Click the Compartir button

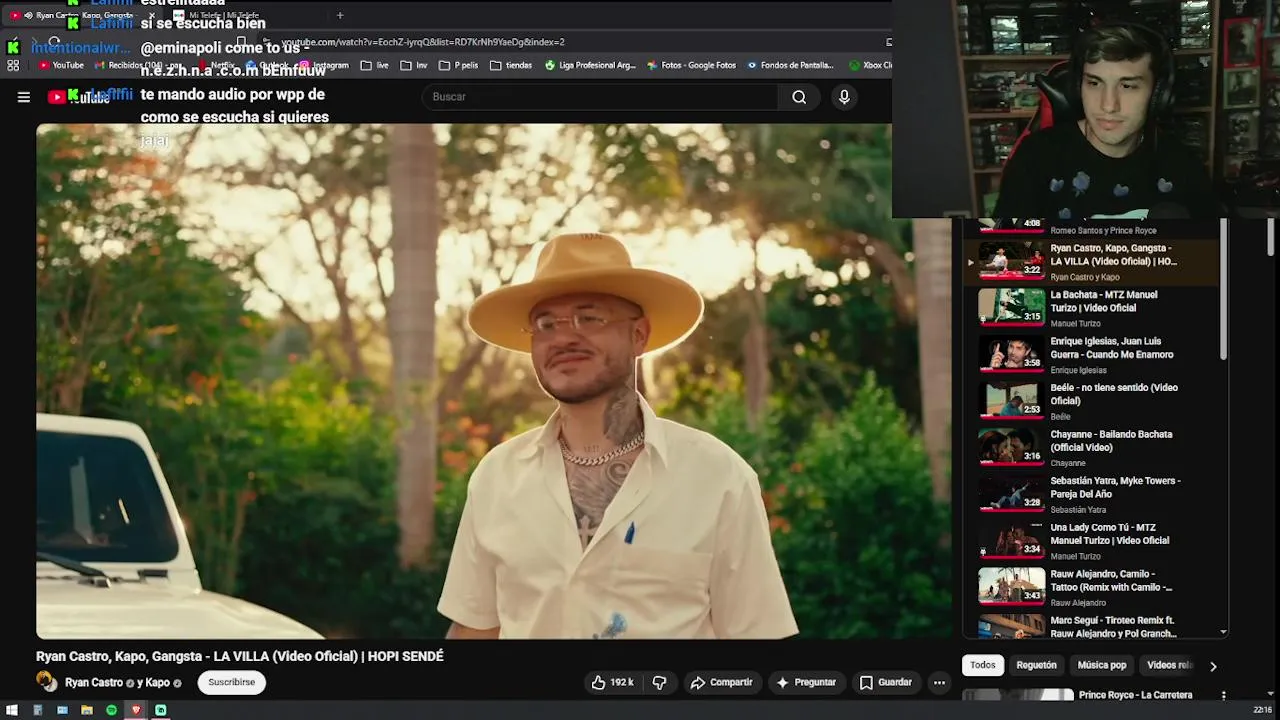tap(721, 682)
